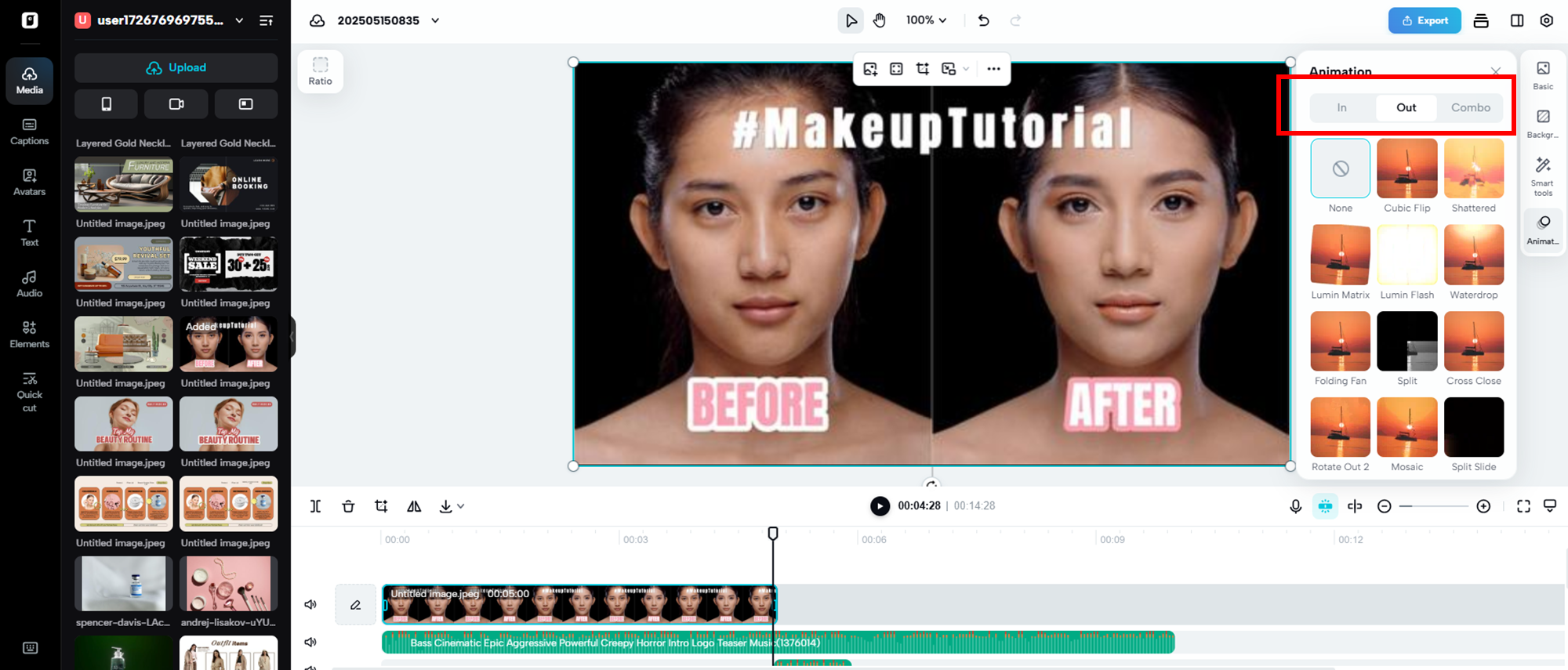1568x670 pixels.
Task: Open the Avatars panel
Action: click(x=29, y=182)
